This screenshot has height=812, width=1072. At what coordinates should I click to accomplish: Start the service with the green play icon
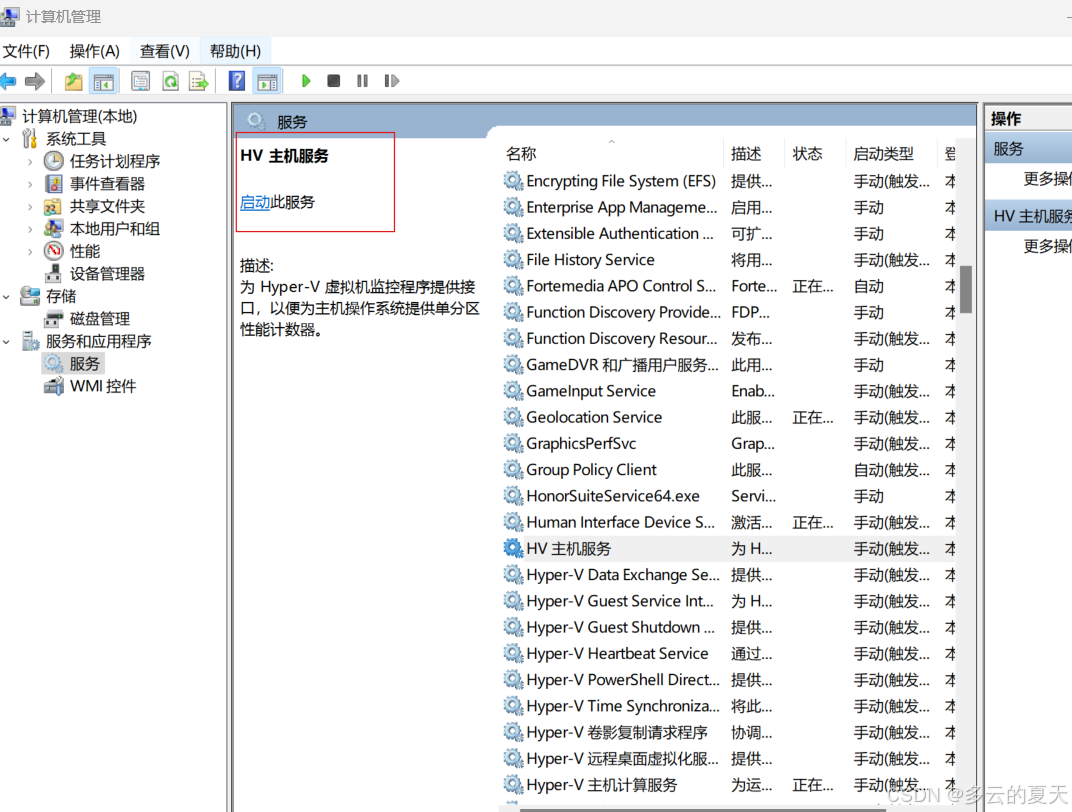(x=305, y=81)
